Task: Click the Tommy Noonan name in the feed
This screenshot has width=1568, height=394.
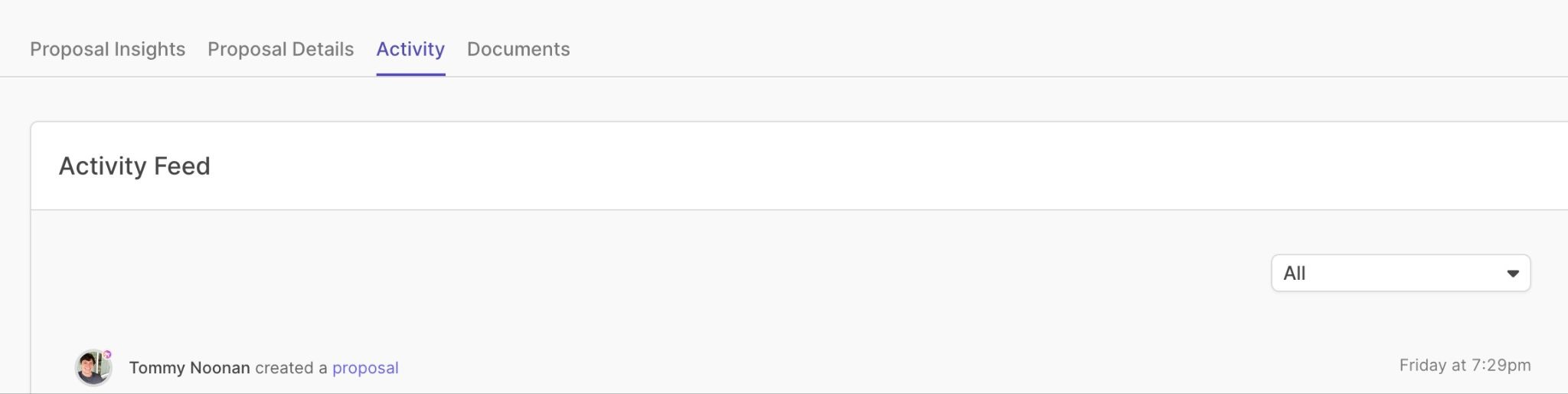Action: 189,368
